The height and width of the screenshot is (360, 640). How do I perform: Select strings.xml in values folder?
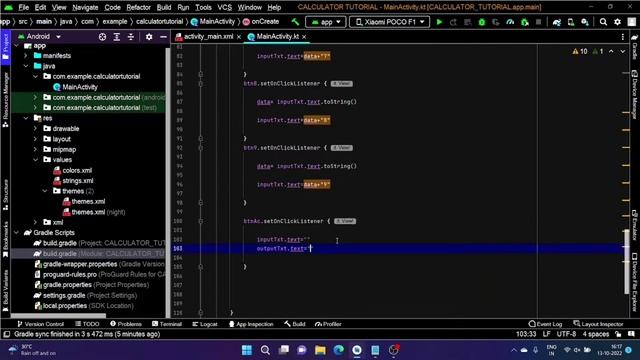[73, 180]
